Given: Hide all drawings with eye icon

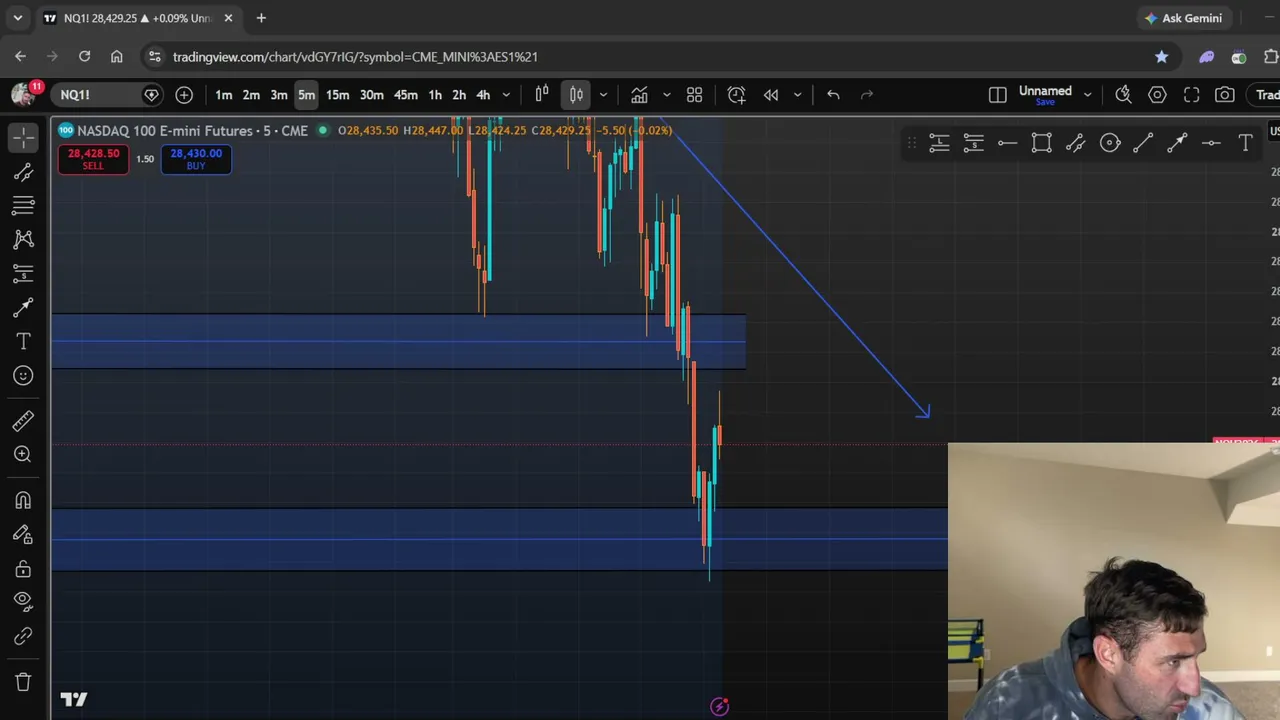Looking at the screenshot, I should point(23,601).
